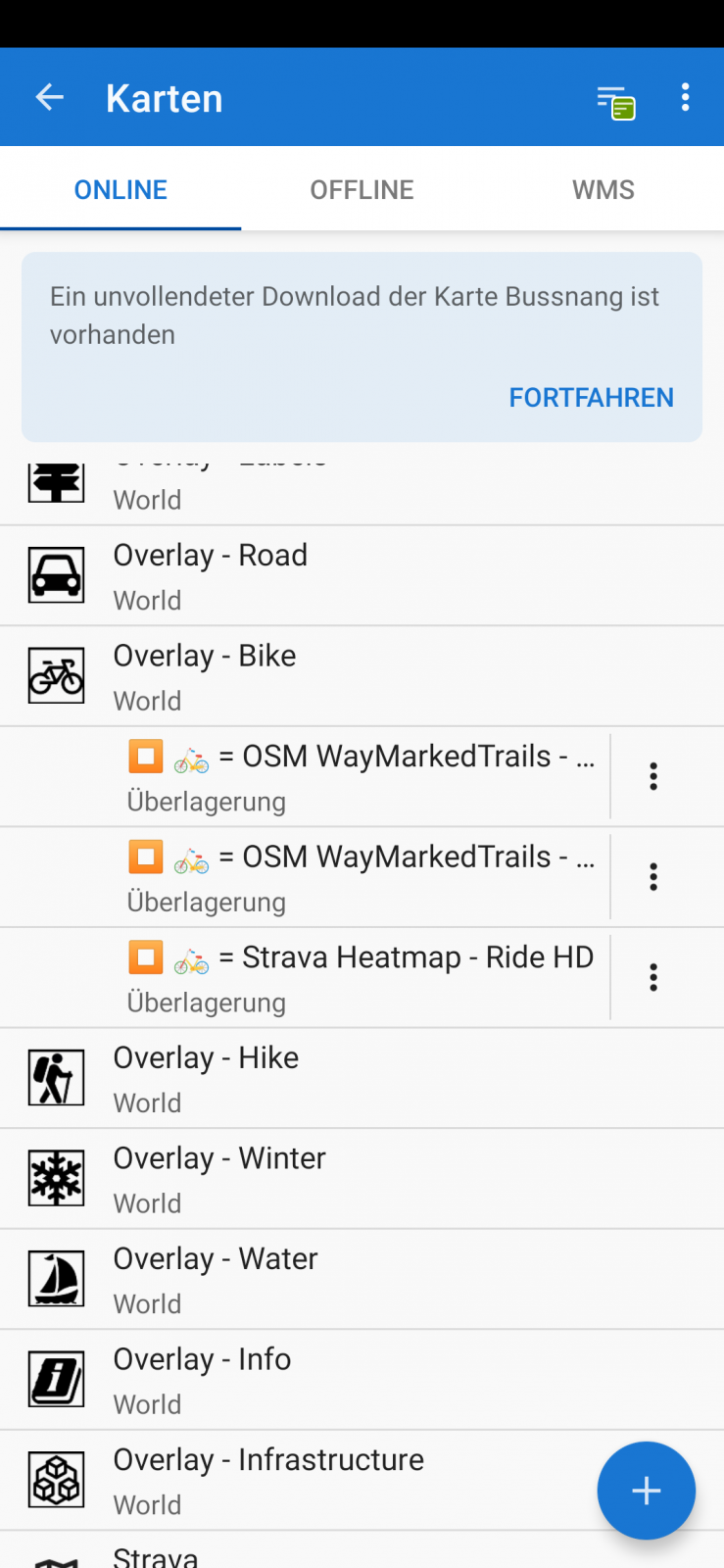Tap the snowflake icon for Overlay - Winter

(56, 1178)
